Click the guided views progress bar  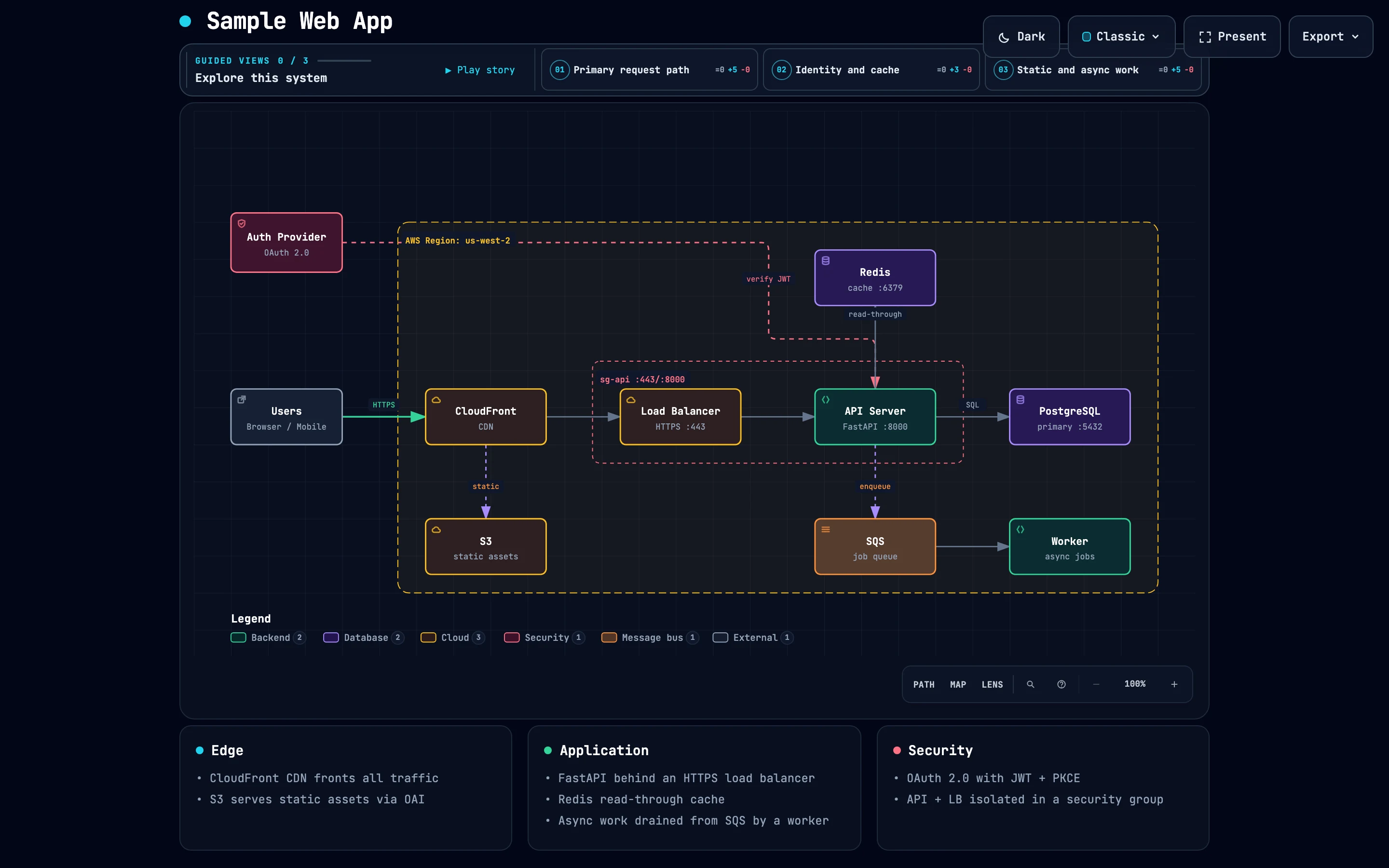[x=344, y=61]
